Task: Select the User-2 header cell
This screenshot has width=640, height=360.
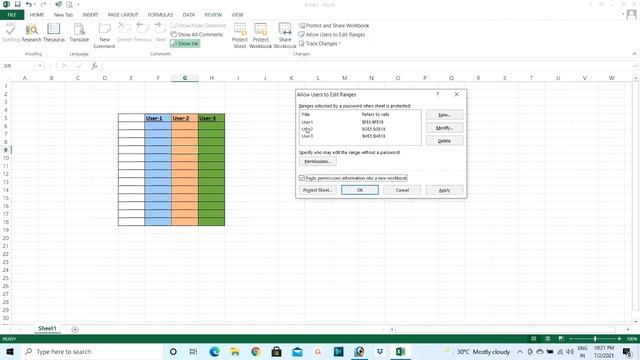Action: tap(184, 118)
